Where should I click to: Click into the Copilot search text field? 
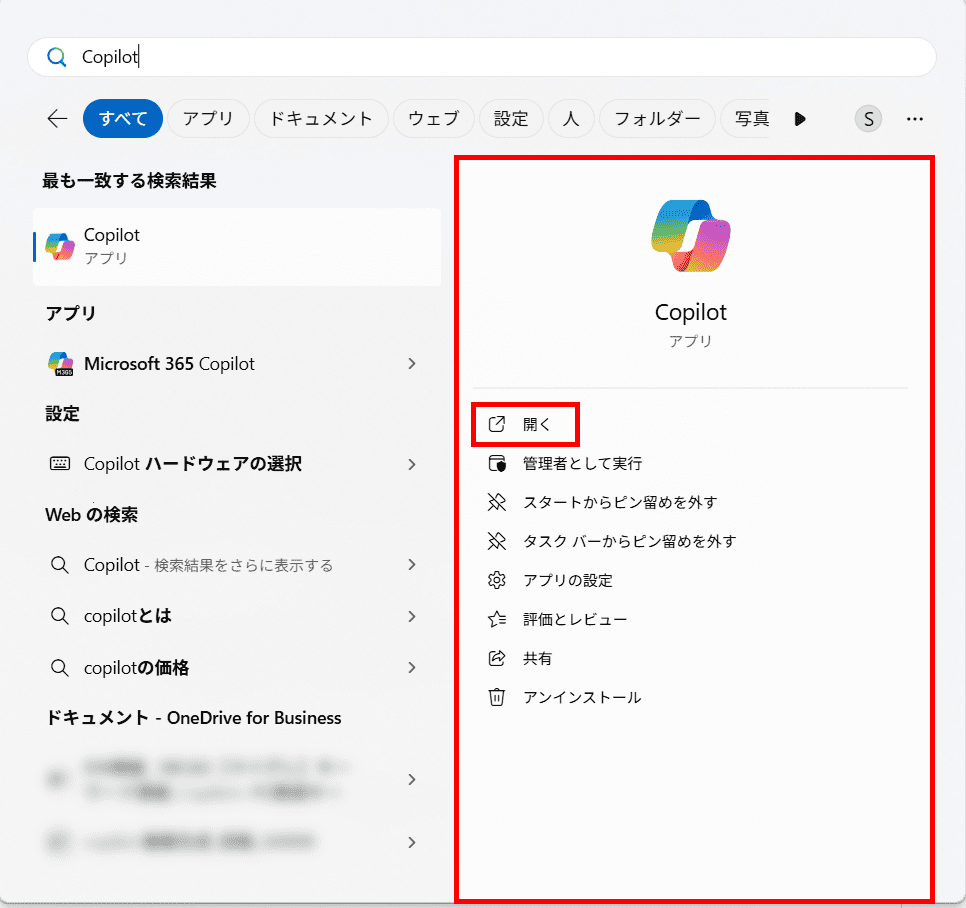click(482, 57)
